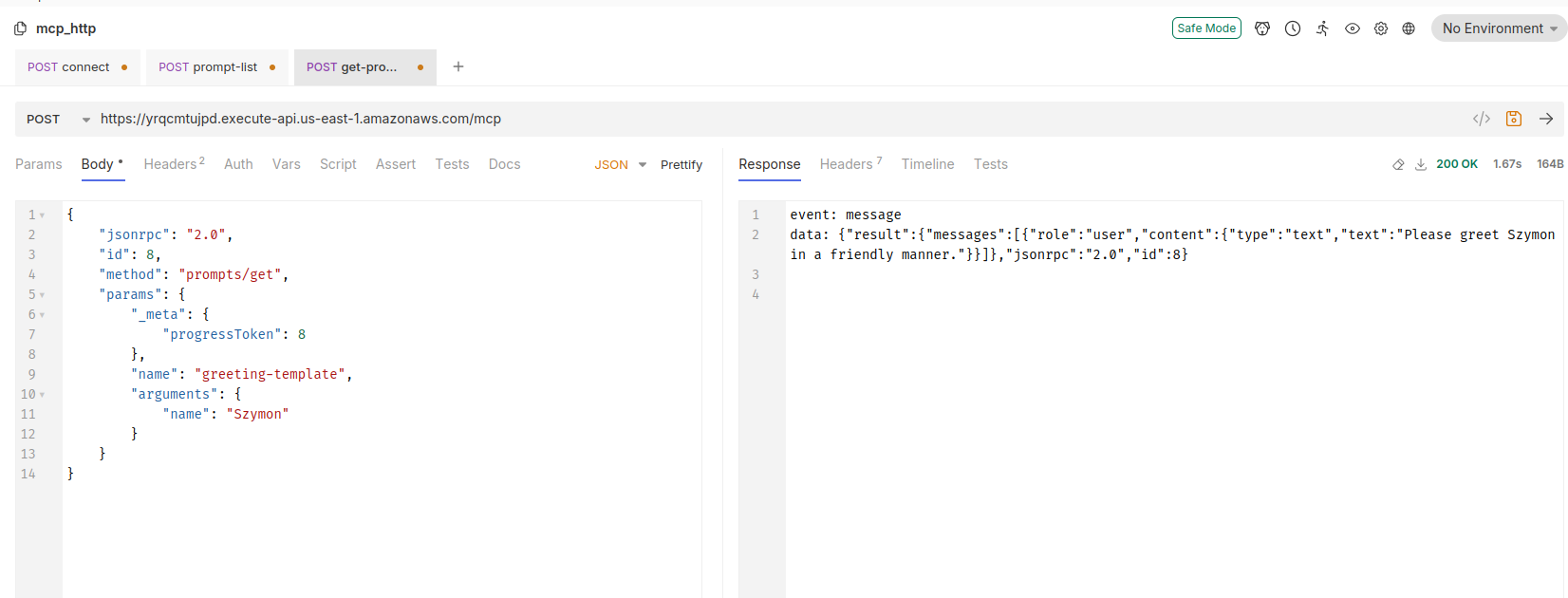
Task: Open the clock icon in the top toolbar
Action: click(1293, 28)
